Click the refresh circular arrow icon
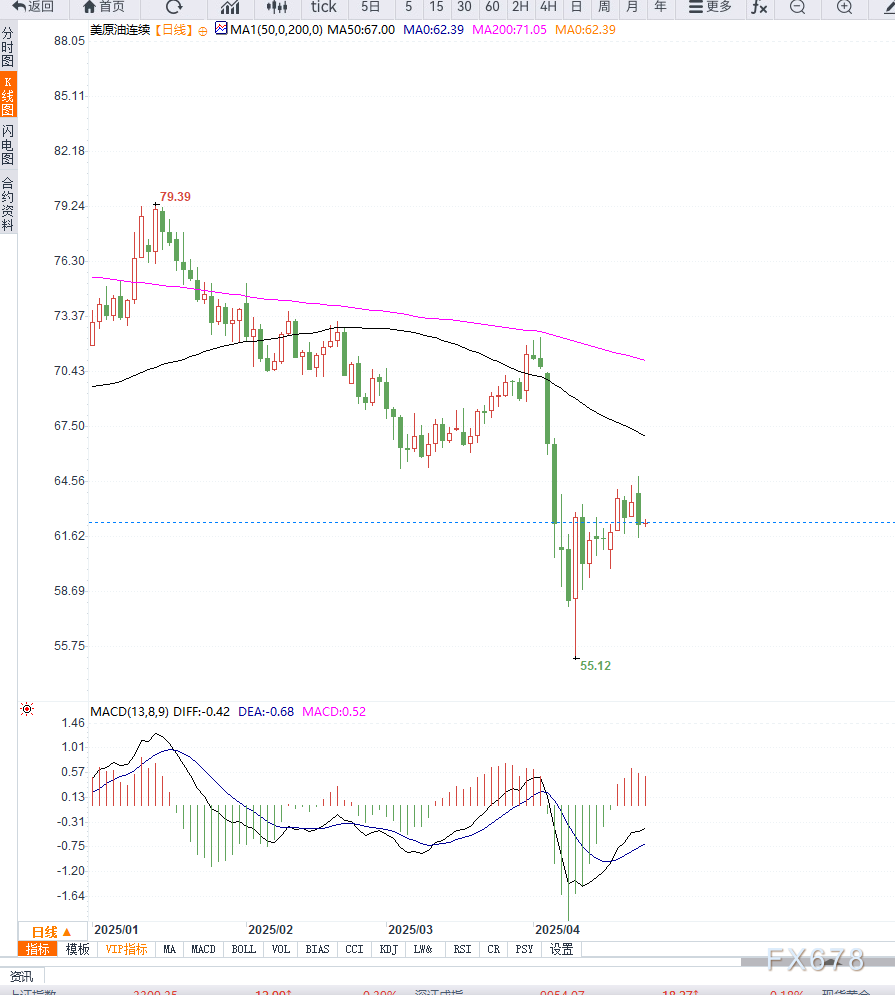This screenshot has height=995, width=895. point(174,7)
